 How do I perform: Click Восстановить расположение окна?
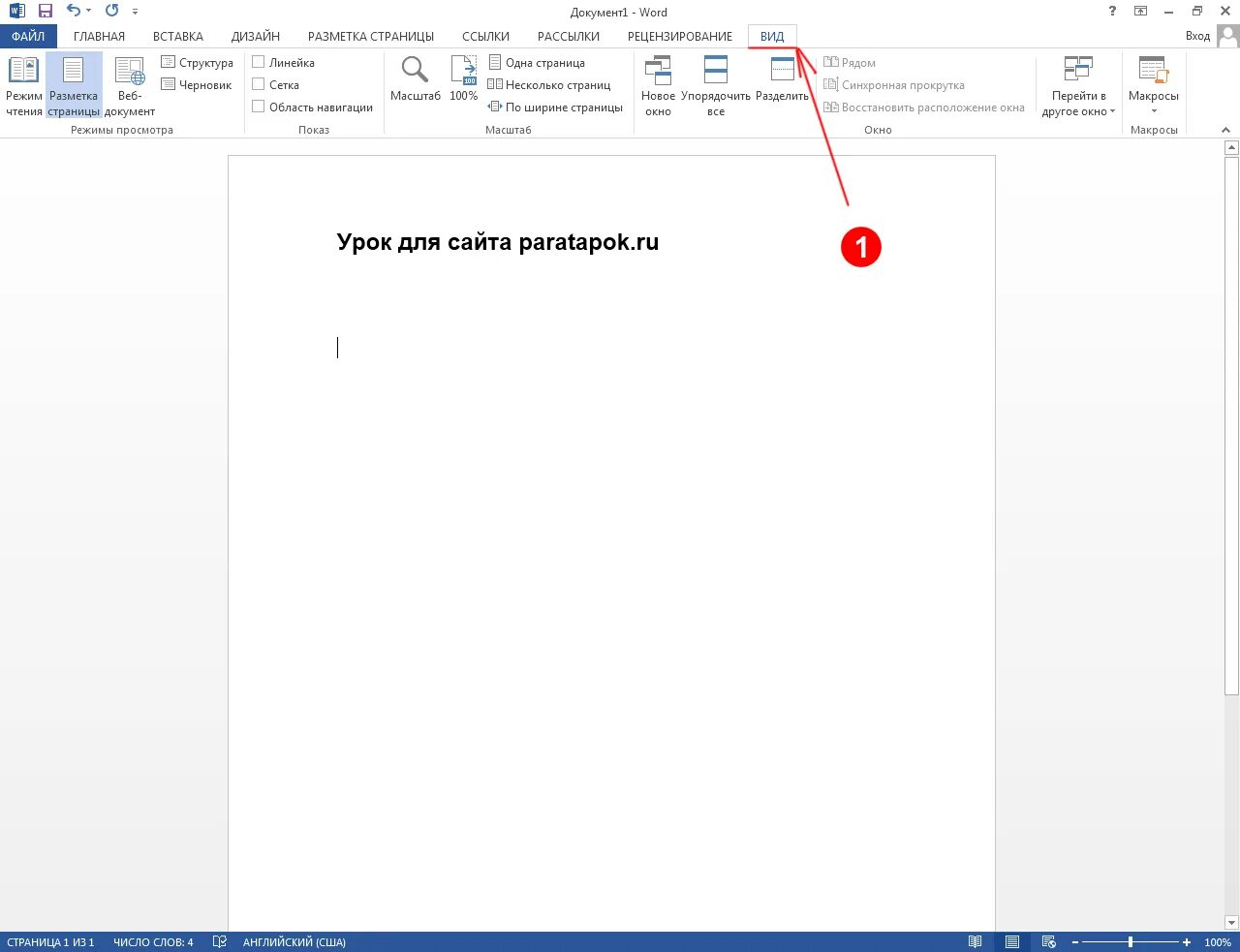(923, 107)
